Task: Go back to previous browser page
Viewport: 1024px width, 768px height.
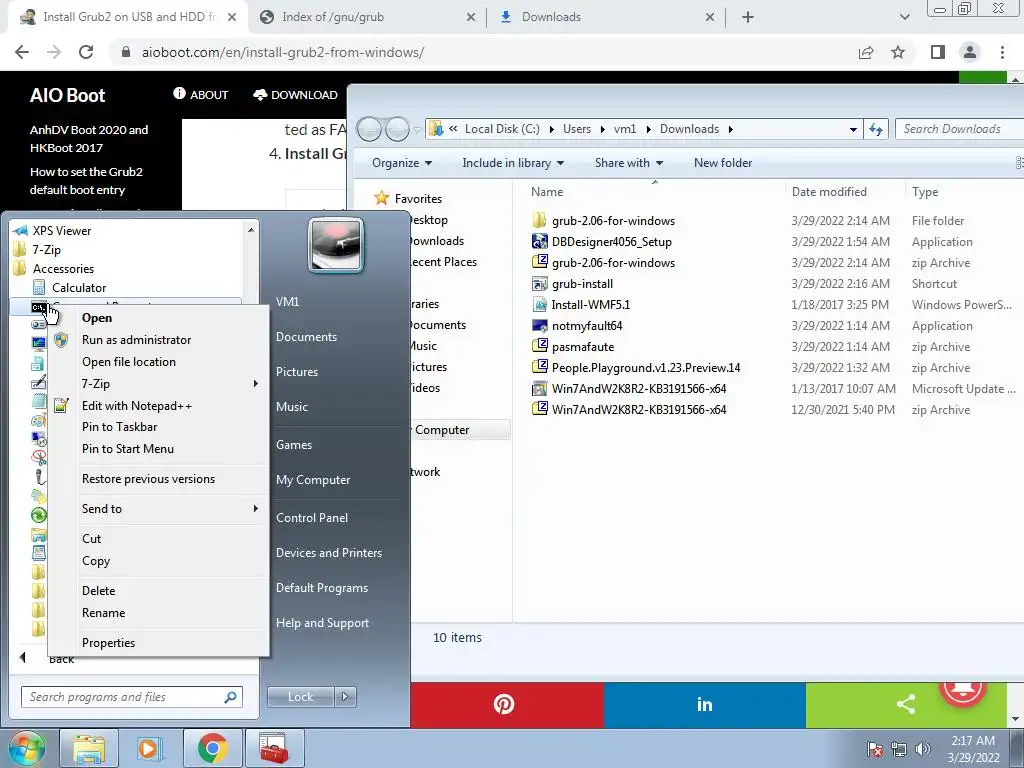Action: (x=22, y=52)
